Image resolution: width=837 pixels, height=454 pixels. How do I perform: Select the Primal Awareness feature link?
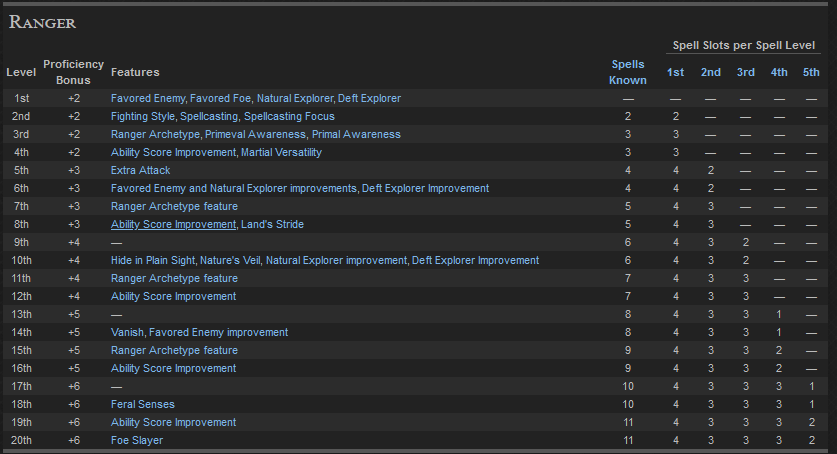(x=356, y=135)
